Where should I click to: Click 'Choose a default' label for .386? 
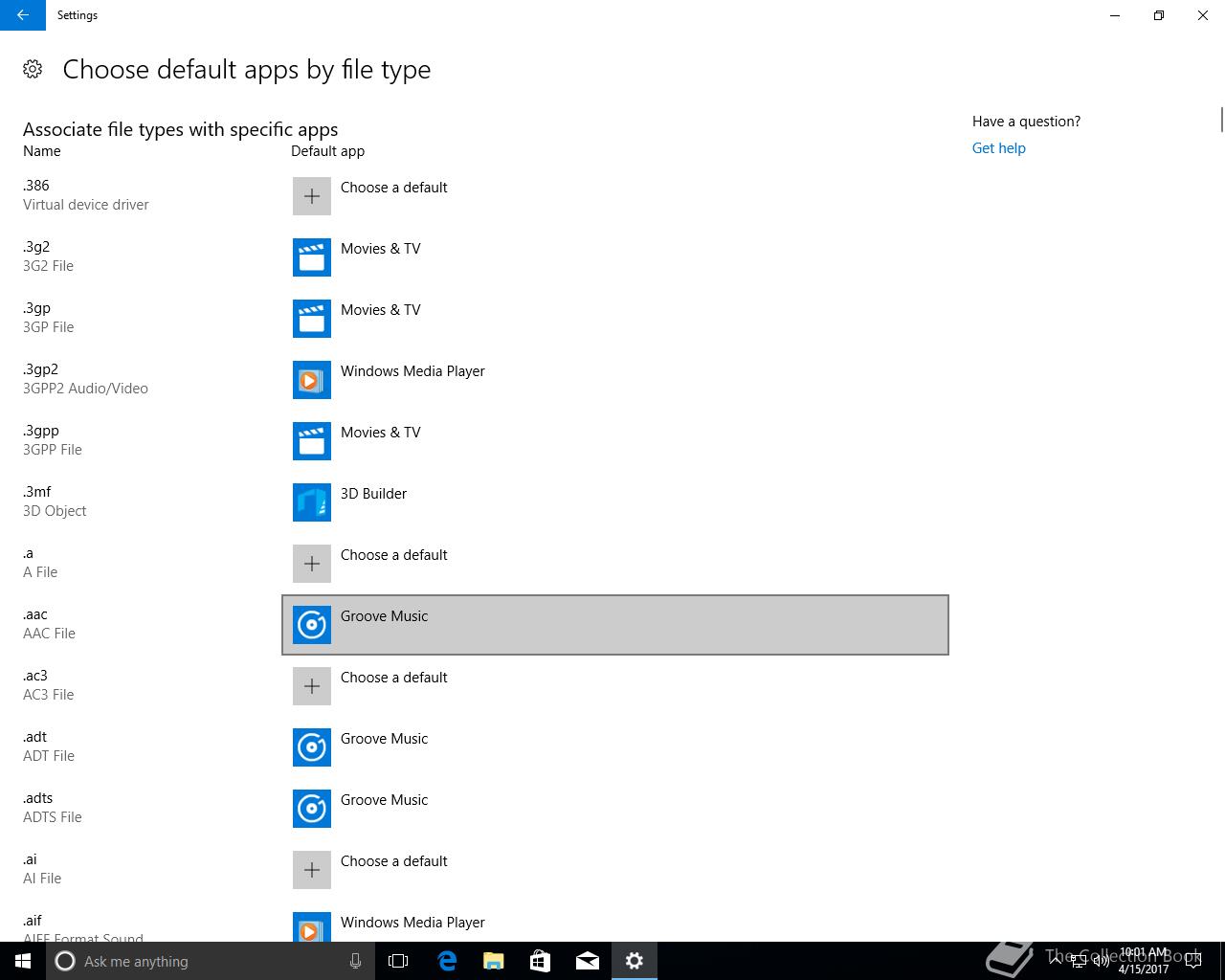(x=393, y=188)
